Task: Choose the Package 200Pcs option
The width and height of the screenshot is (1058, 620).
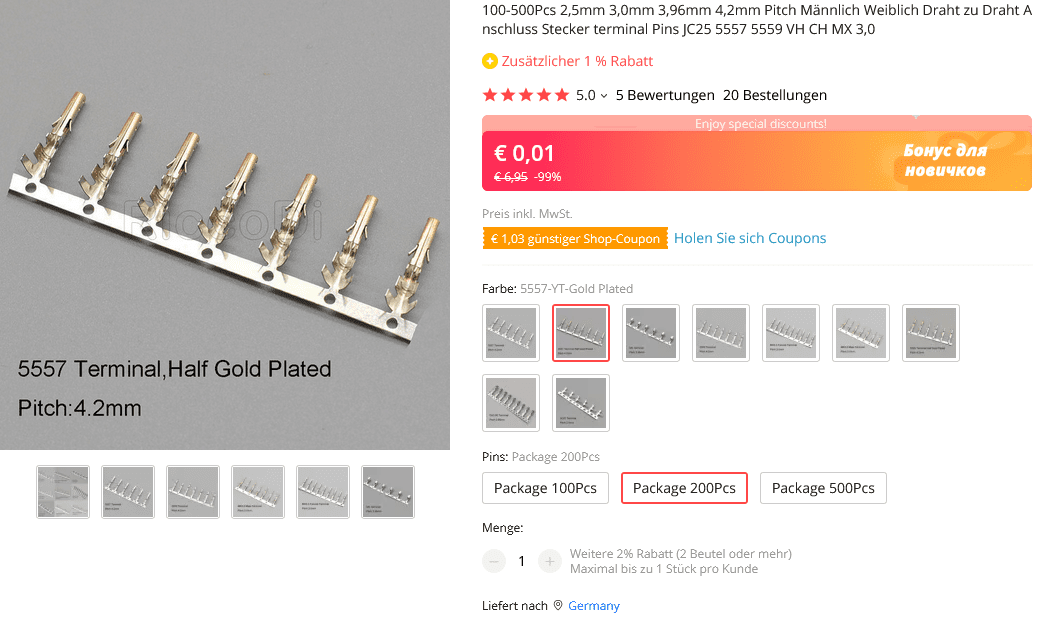Action: (x=684, y=488)
